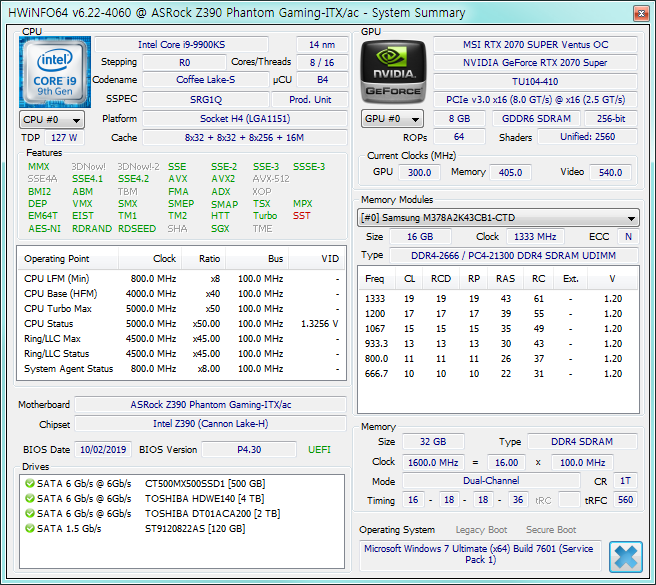Click the PCIe v3.0 x16 interface field
This screenshot has width=656, height=585.
pos(536,100)
